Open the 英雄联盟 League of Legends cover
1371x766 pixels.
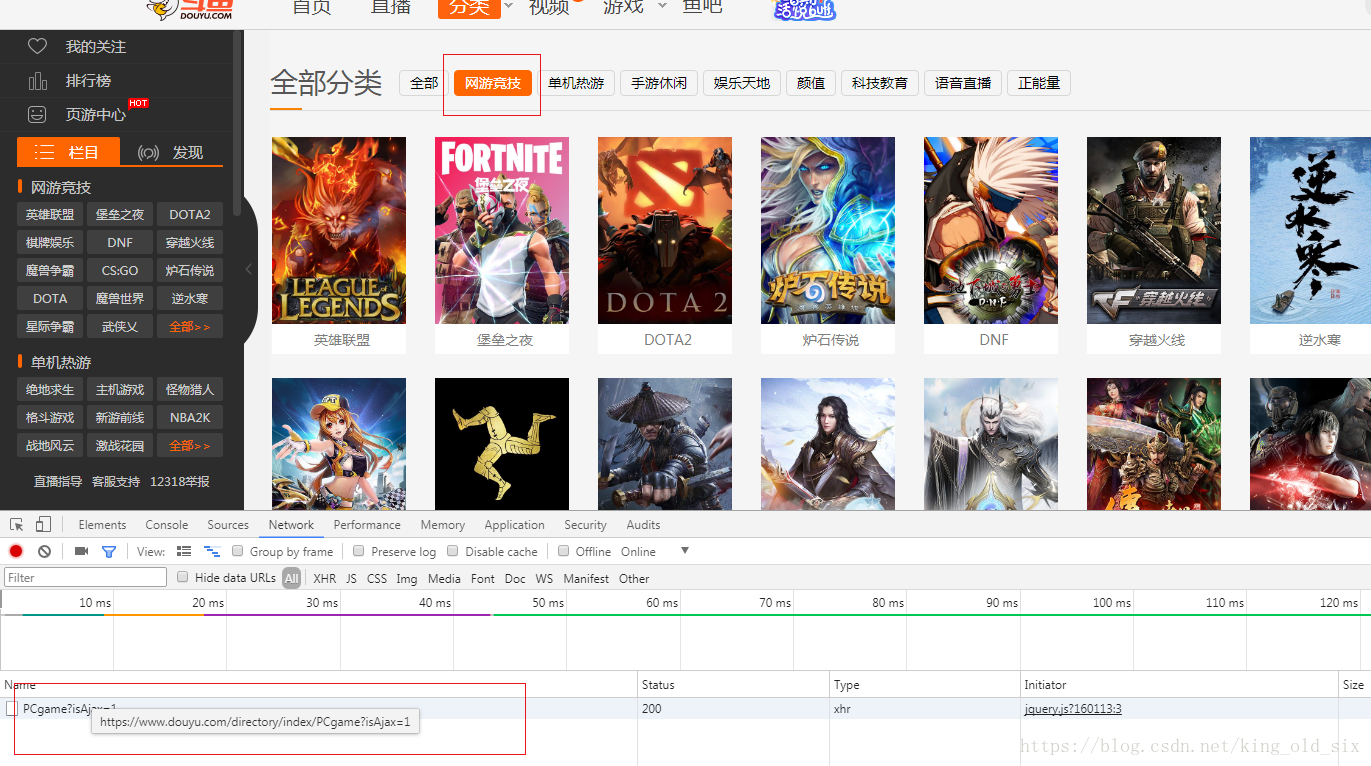click(339, 230)
